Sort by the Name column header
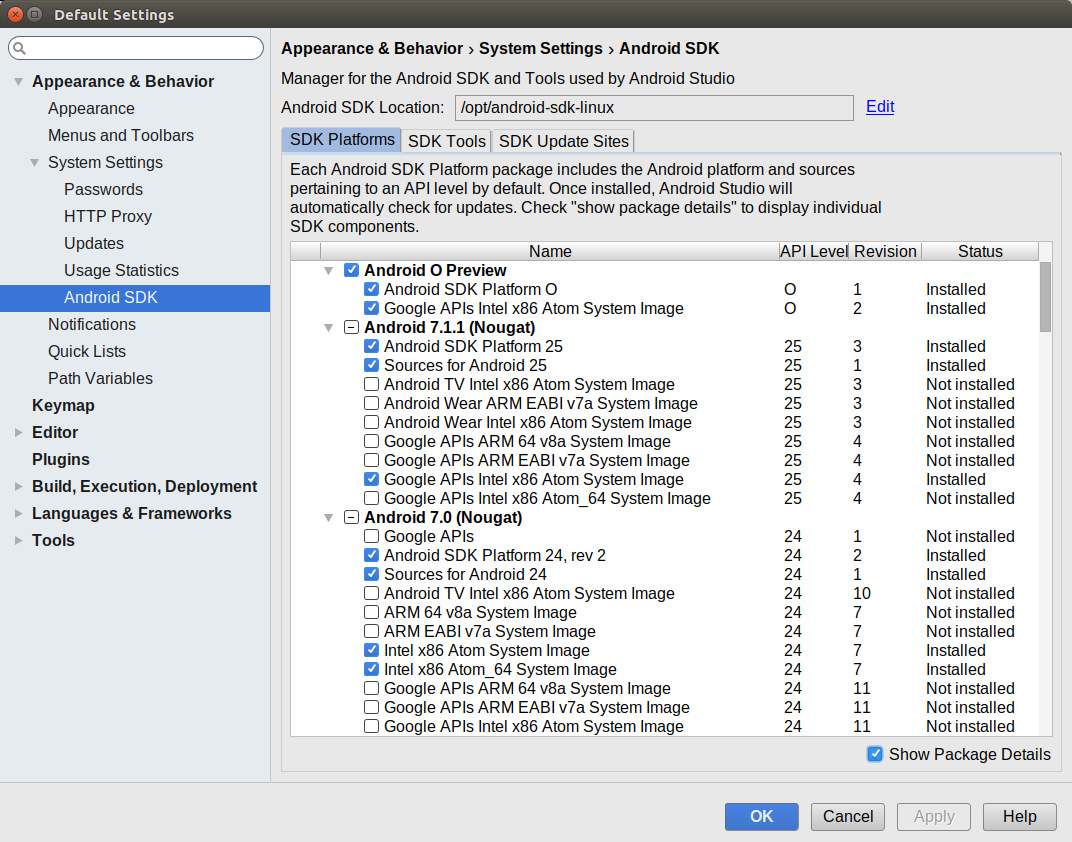 click(550, 251)
